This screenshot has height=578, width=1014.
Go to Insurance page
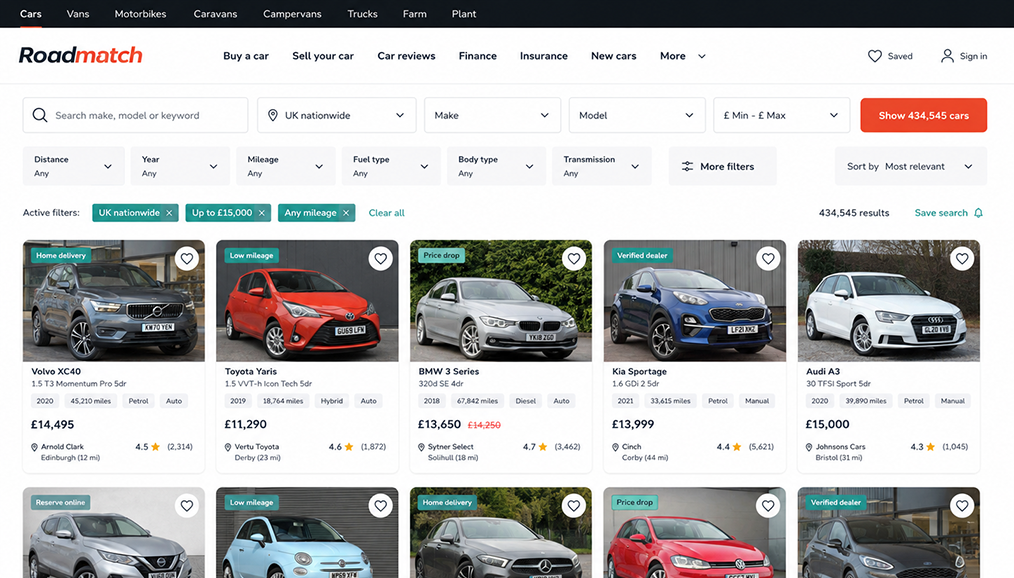click(x=544, y=56)
